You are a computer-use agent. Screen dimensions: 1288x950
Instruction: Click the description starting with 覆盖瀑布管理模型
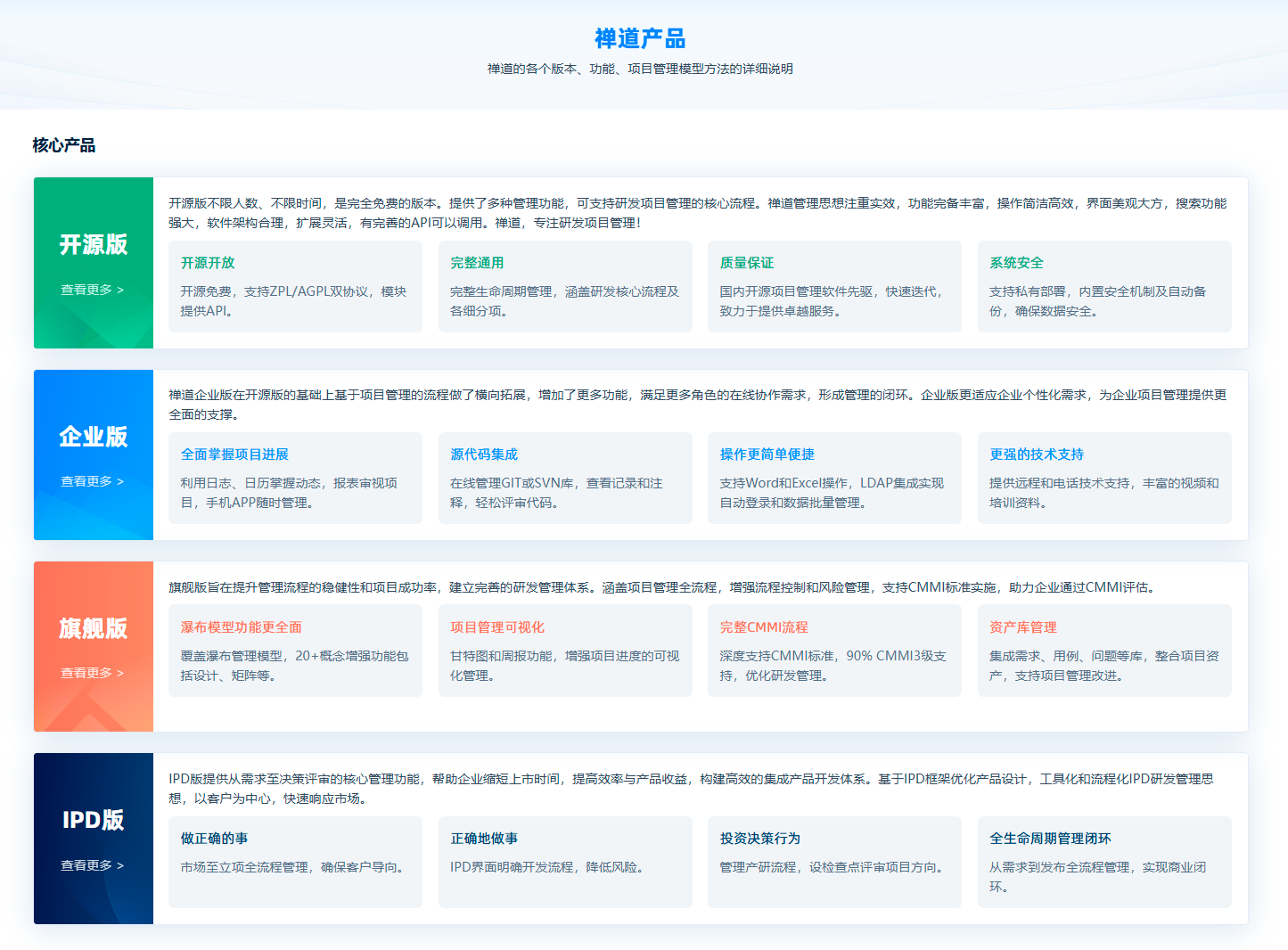[x=295, y=666]
